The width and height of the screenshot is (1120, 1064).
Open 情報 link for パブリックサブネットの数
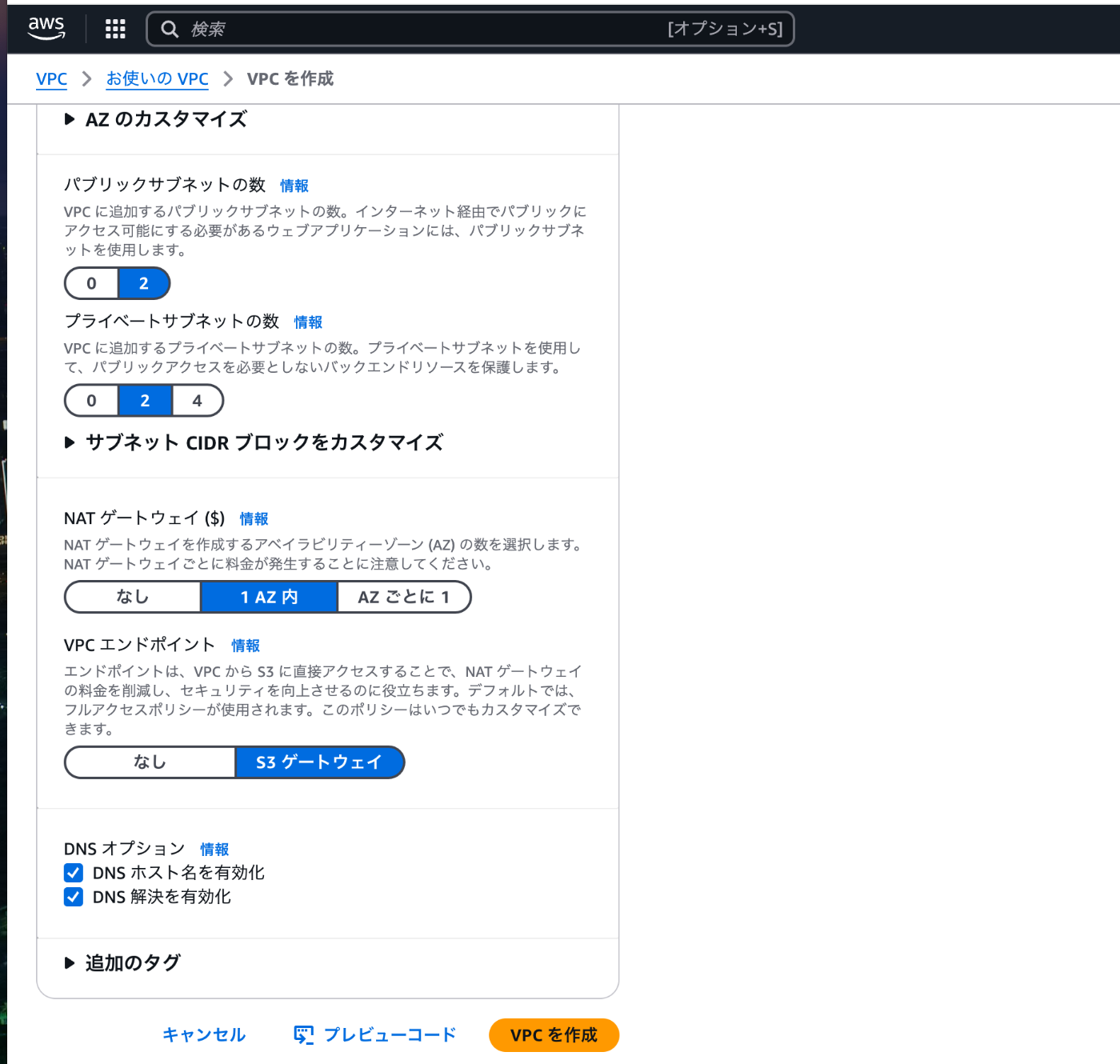click(294, 186)
